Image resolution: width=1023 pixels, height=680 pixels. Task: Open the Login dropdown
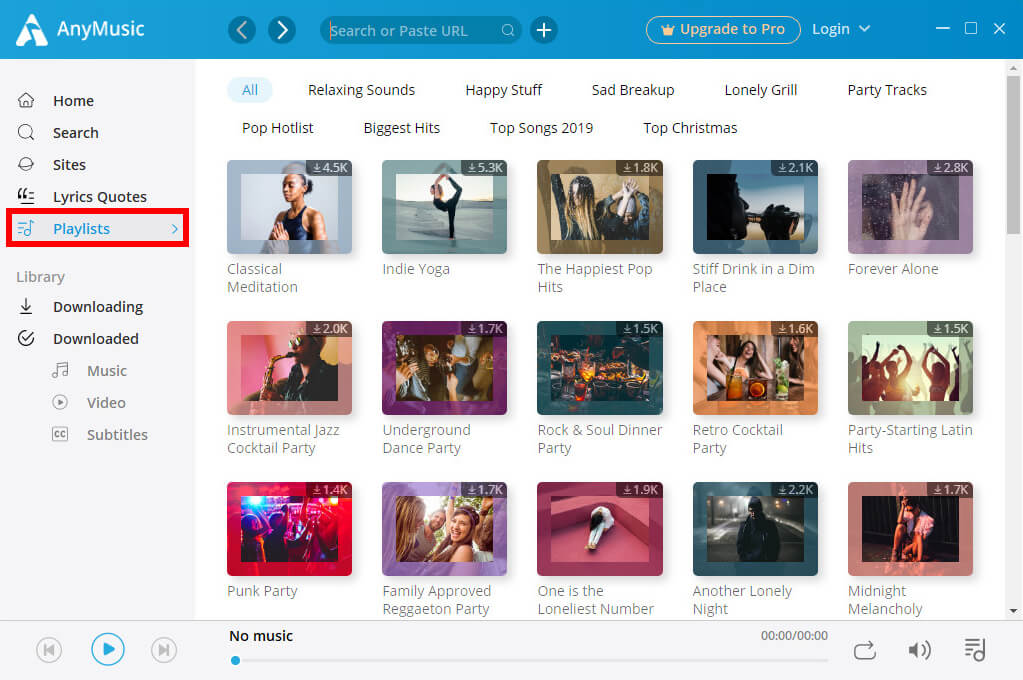tap(841, 29)
